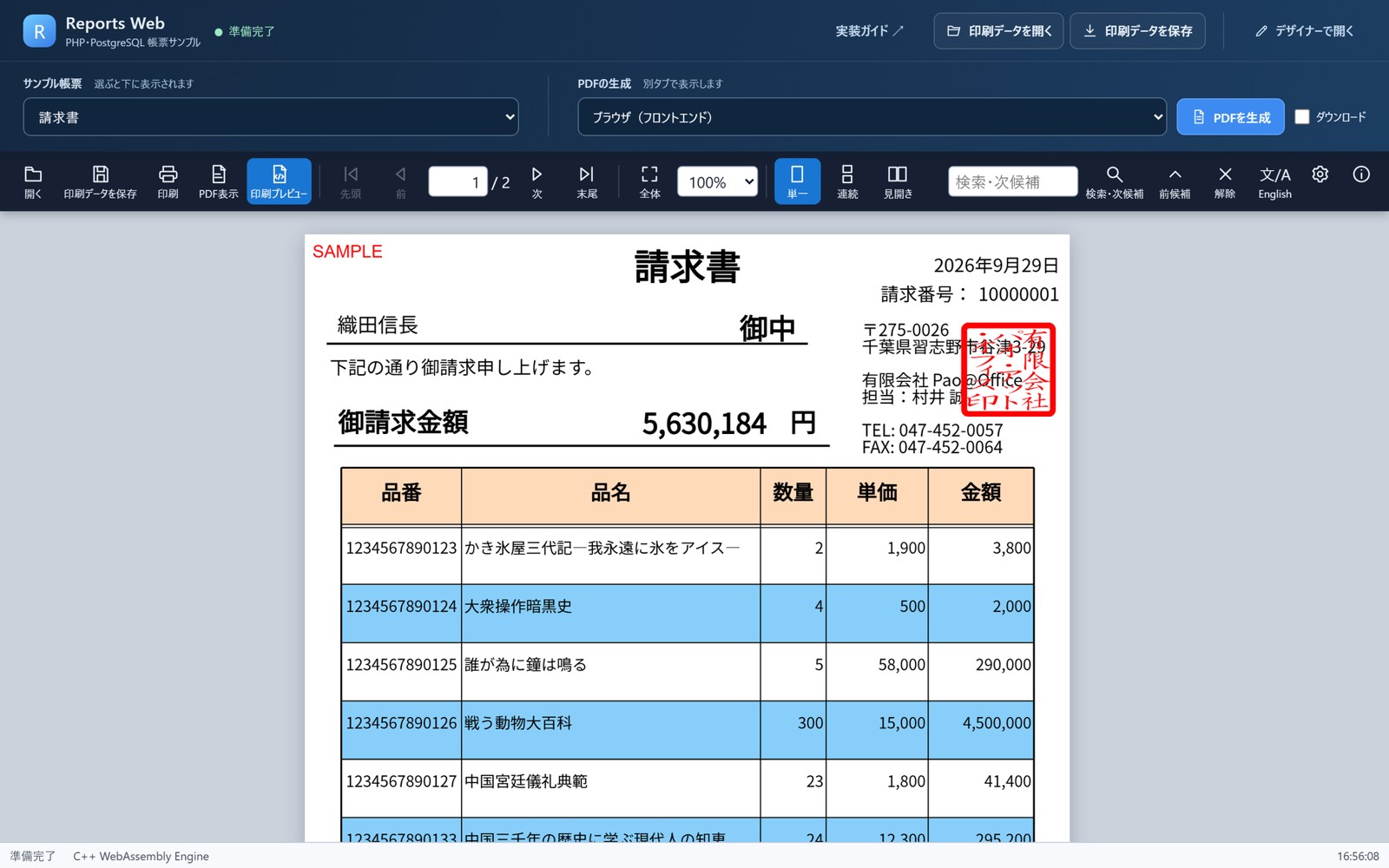Viewport: 1389px width, 868px height.
Task: Click C++ WebAssembly Engine status text
Action: coord(141,856)
